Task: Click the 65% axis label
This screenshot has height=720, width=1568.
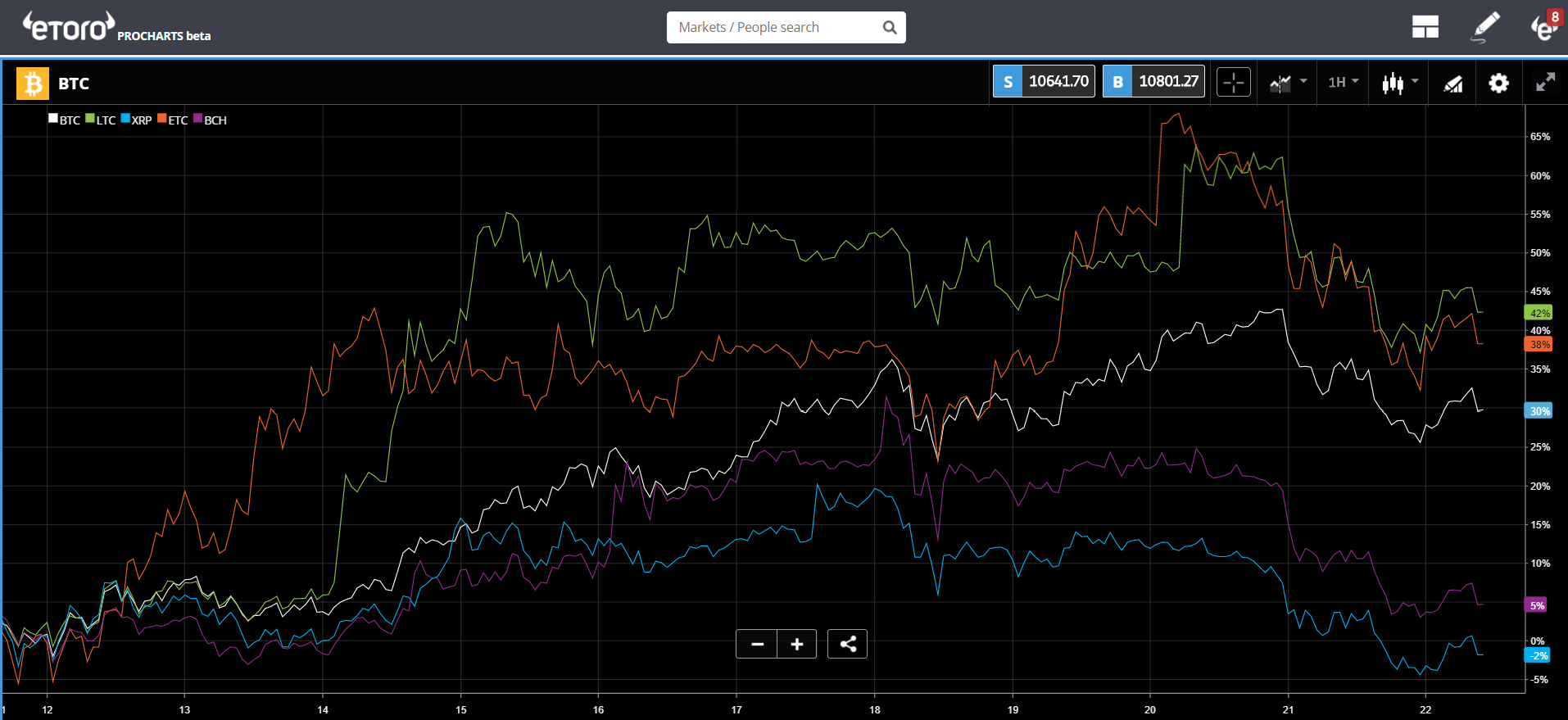Action: [x=1540, y=137]
